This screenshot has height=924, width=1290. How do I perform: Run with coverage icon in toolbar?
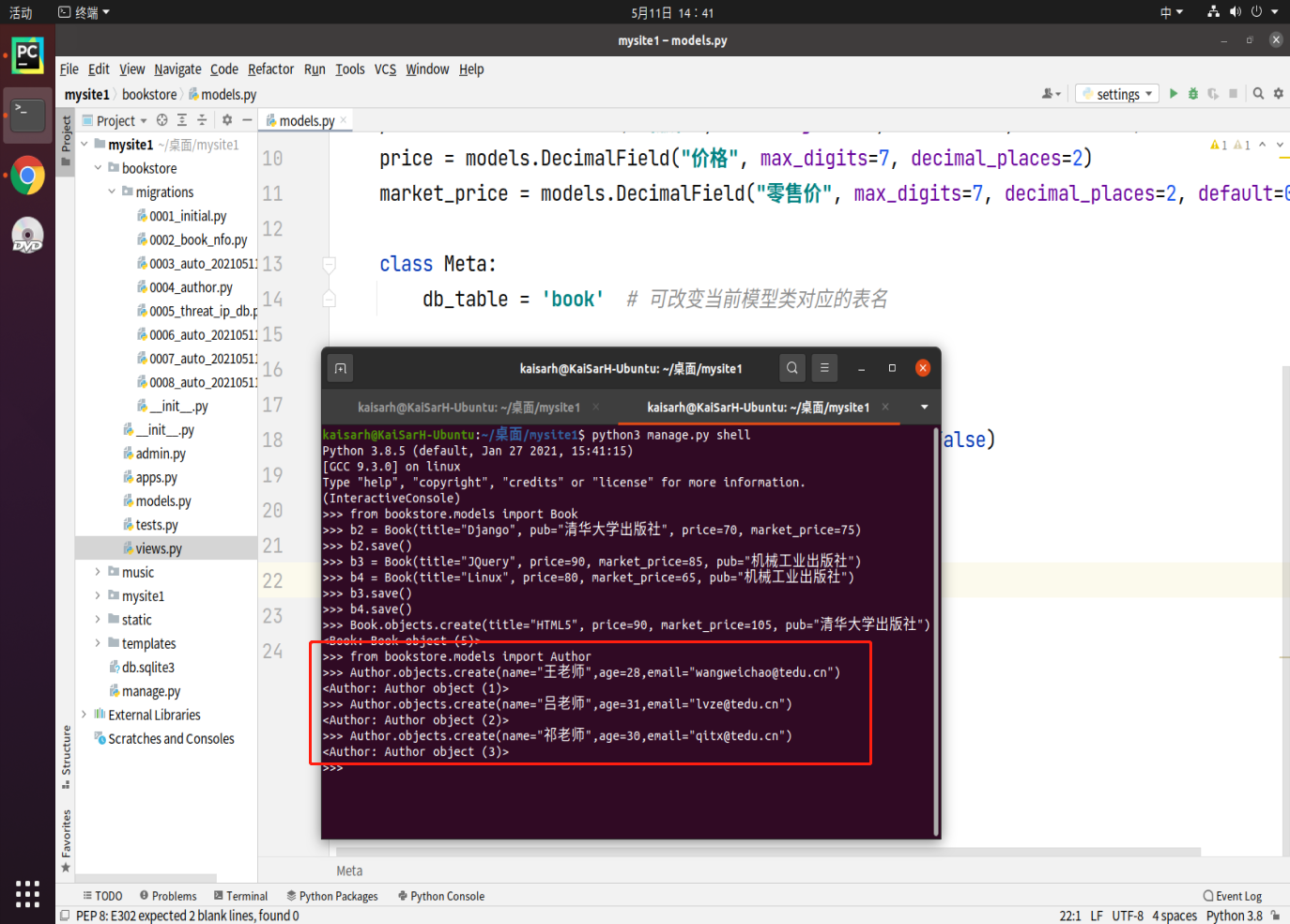1213,94
